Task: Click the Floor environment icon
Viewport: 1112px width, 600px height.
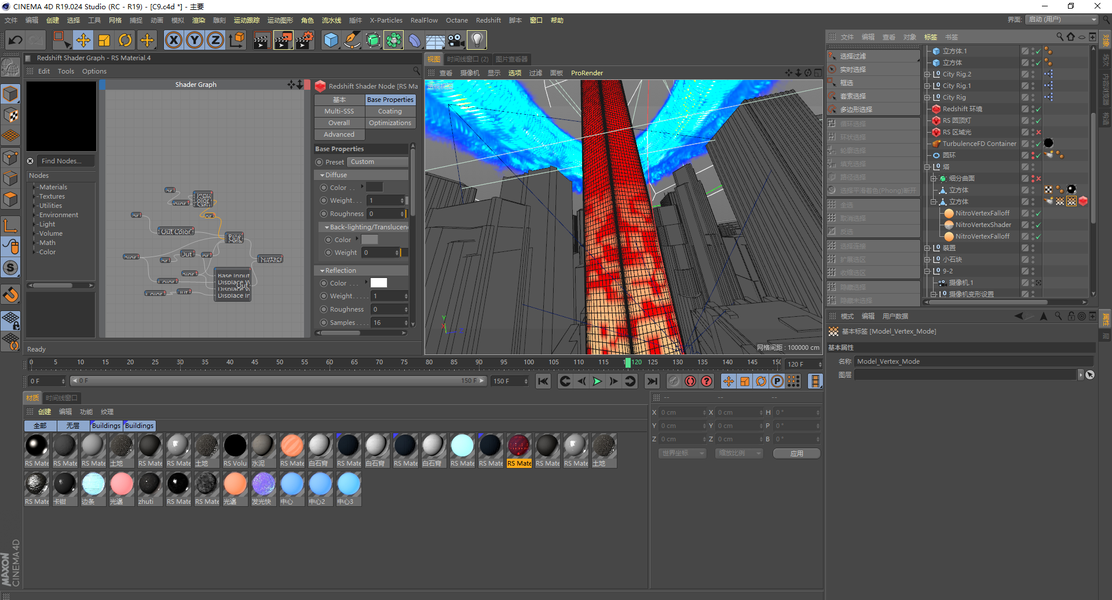Action: pyautogui.click(x=435, y=40)
